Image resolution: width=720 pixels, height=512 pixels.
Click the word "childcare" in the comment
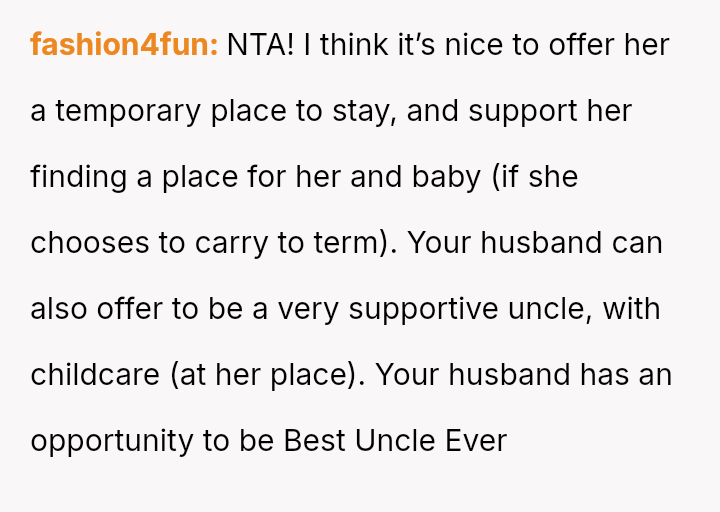pyautogui.click(x=95, y=375)
